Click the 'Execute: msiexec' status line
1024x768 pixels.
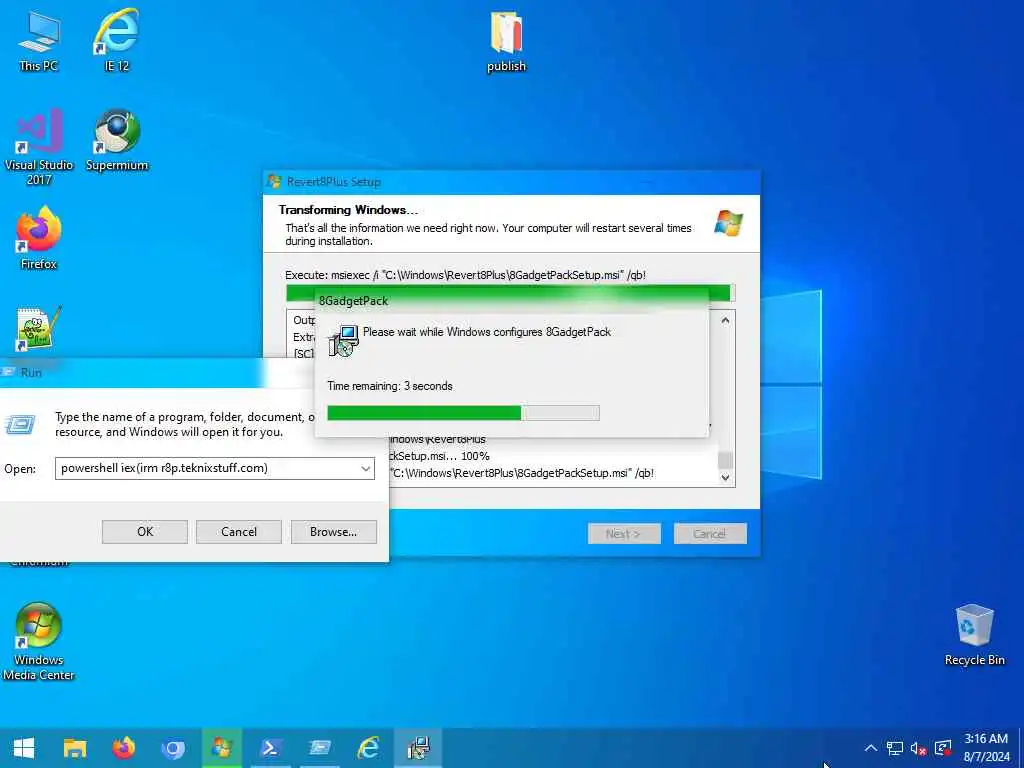coord(465,275)
